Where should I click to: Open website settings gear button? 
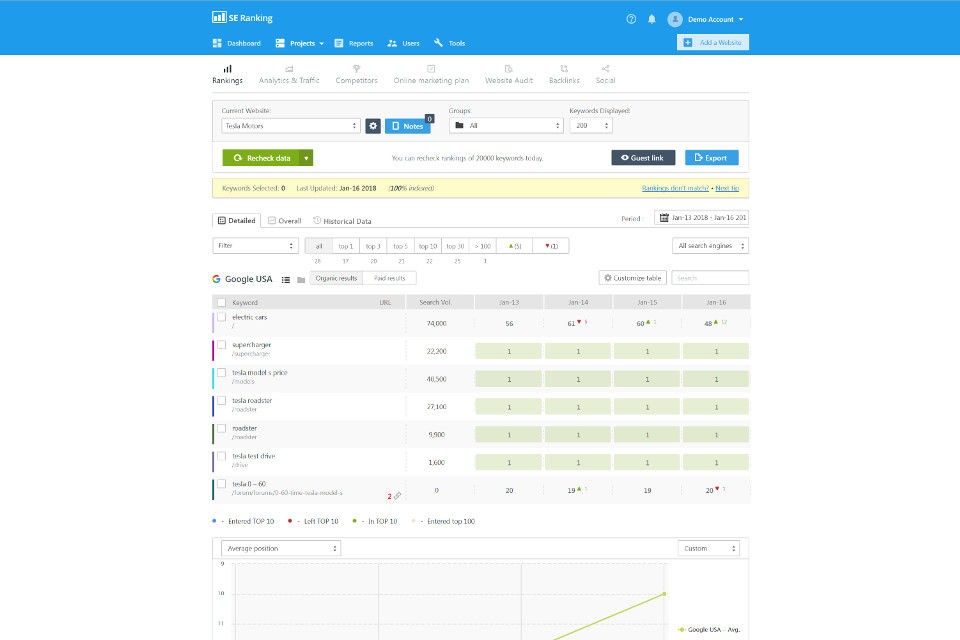373,126
